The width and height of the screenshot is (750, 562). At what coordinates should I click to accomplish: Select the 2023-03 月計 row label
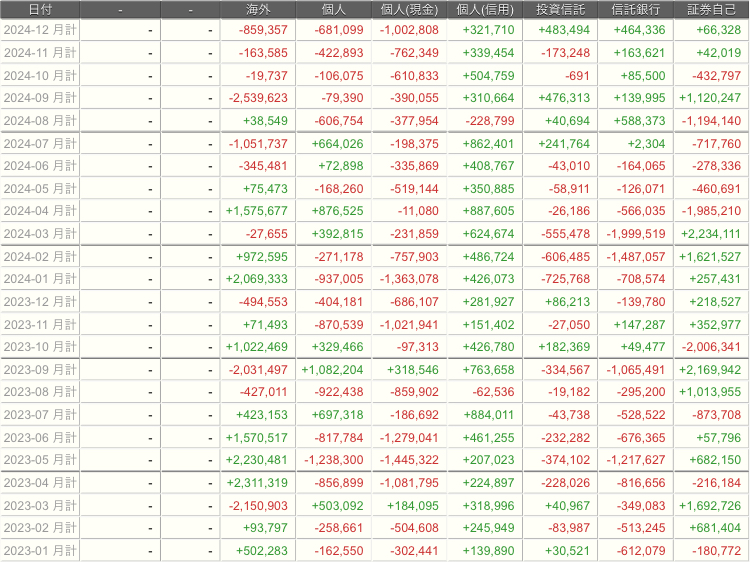tap(40, 506)
